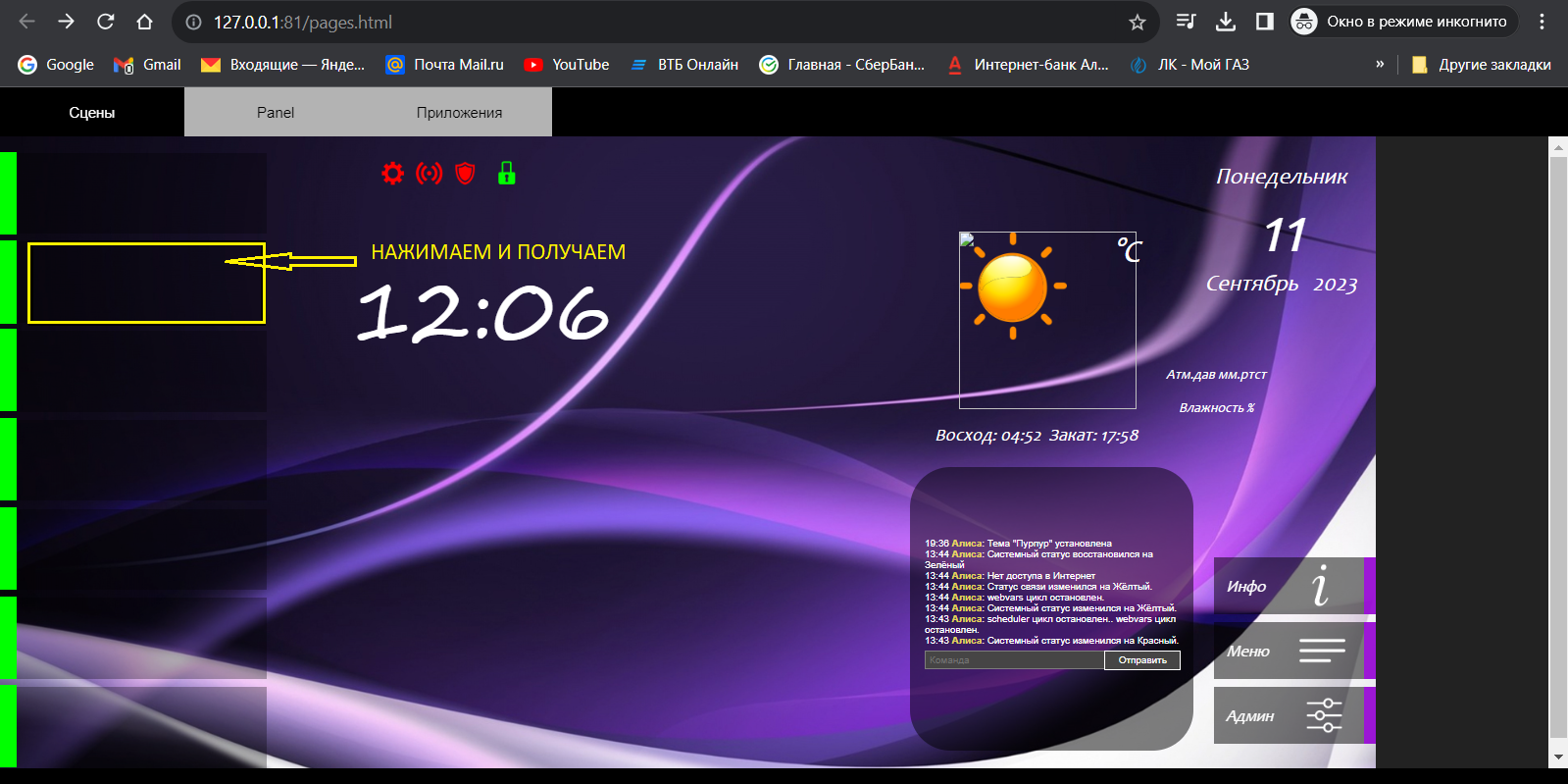Open the browser downloads icon
The image size is (1568, 784).
(1225, 22)
